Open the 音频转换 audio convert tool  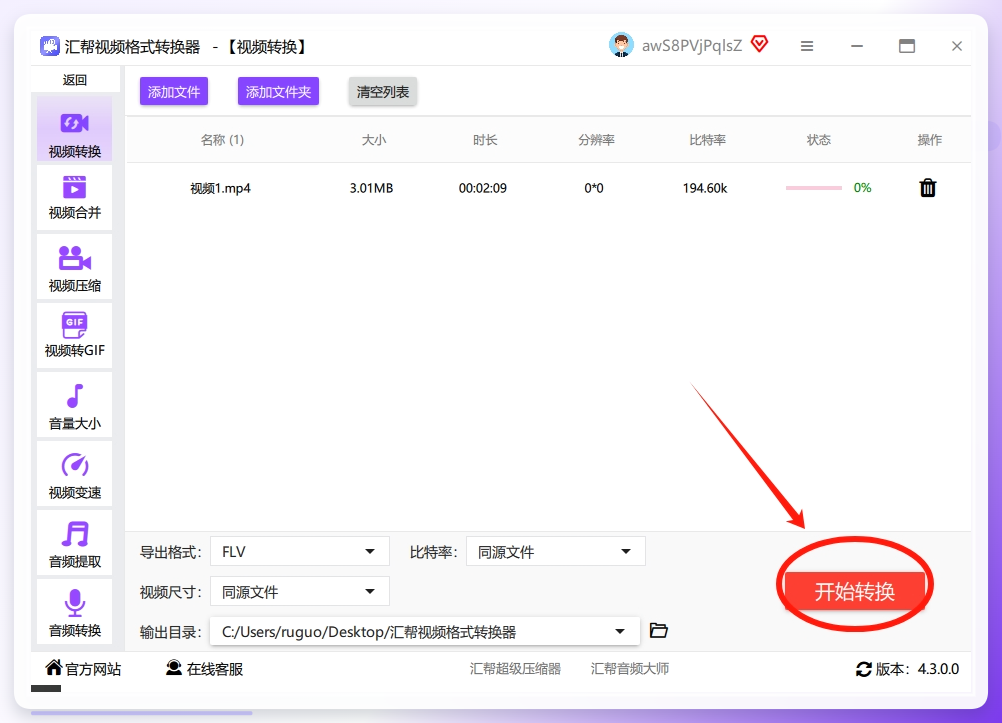point(74,612)
